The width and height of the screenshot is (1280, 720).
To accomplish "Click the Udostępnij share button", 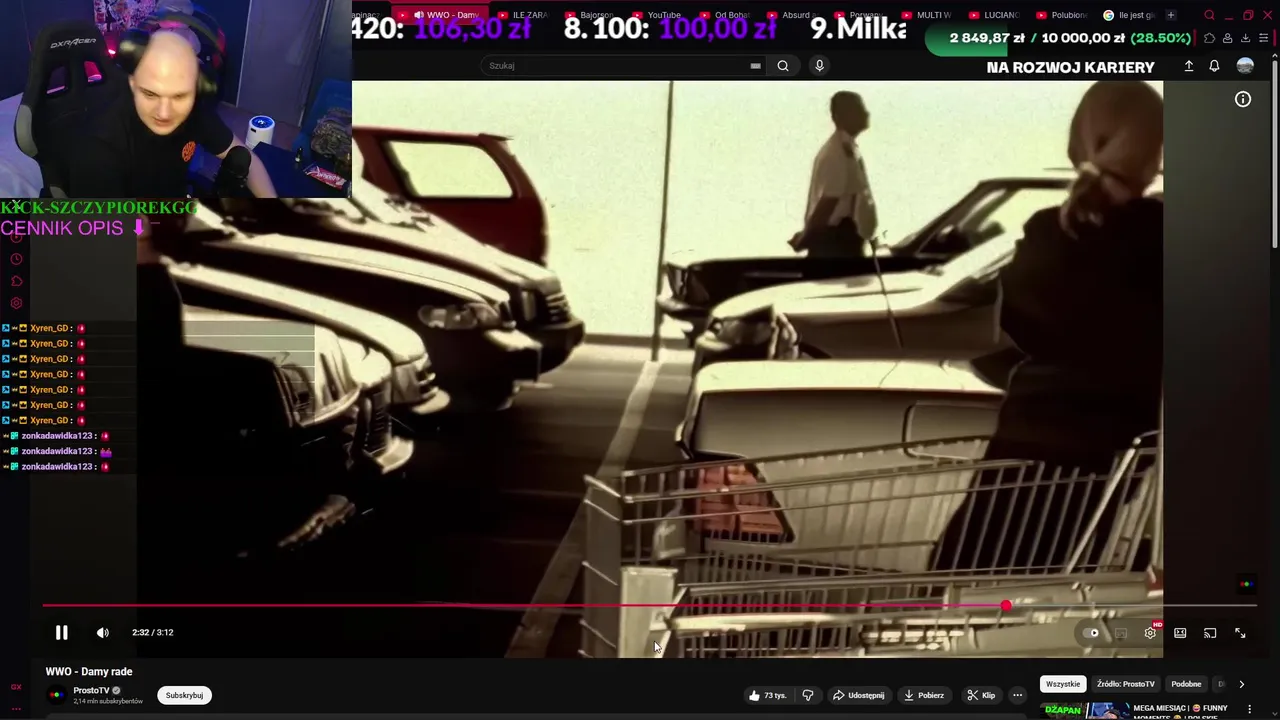I will point(859,695).
